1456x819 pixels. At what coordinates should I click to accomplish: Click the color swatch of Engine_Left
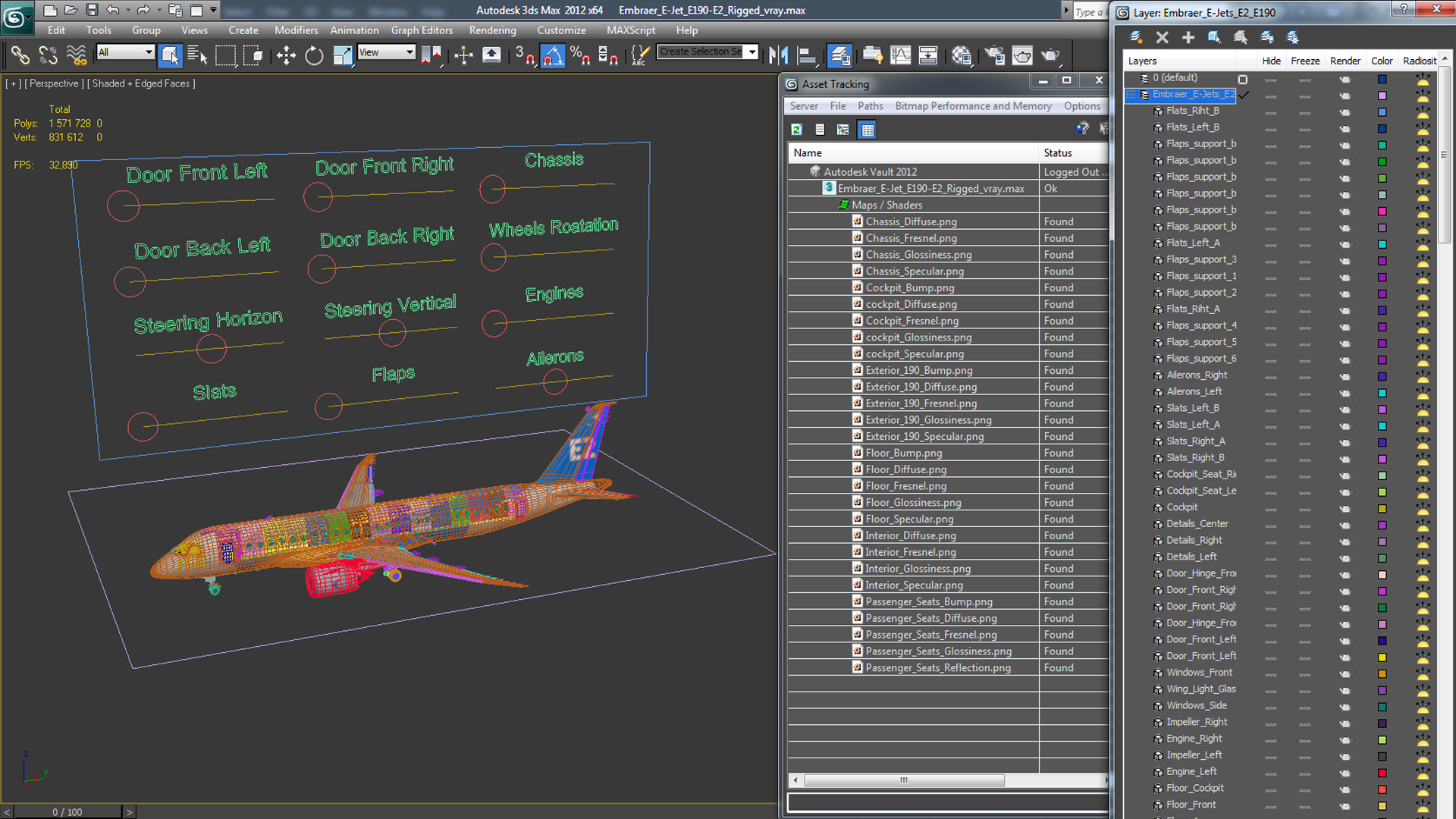(x=1382, y=773)
